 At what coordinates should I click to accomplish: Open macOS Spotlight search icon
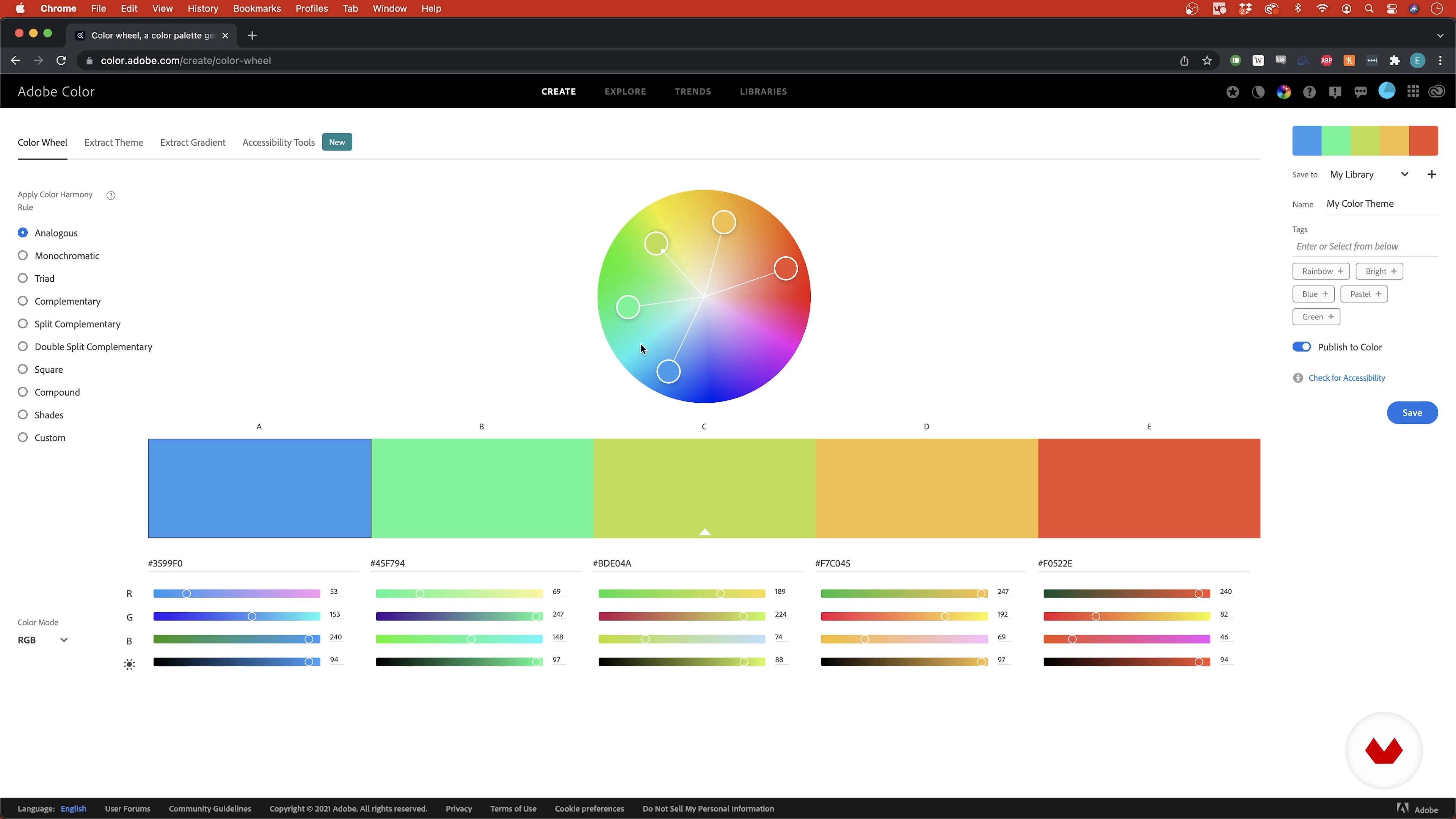coord(1368,8)
